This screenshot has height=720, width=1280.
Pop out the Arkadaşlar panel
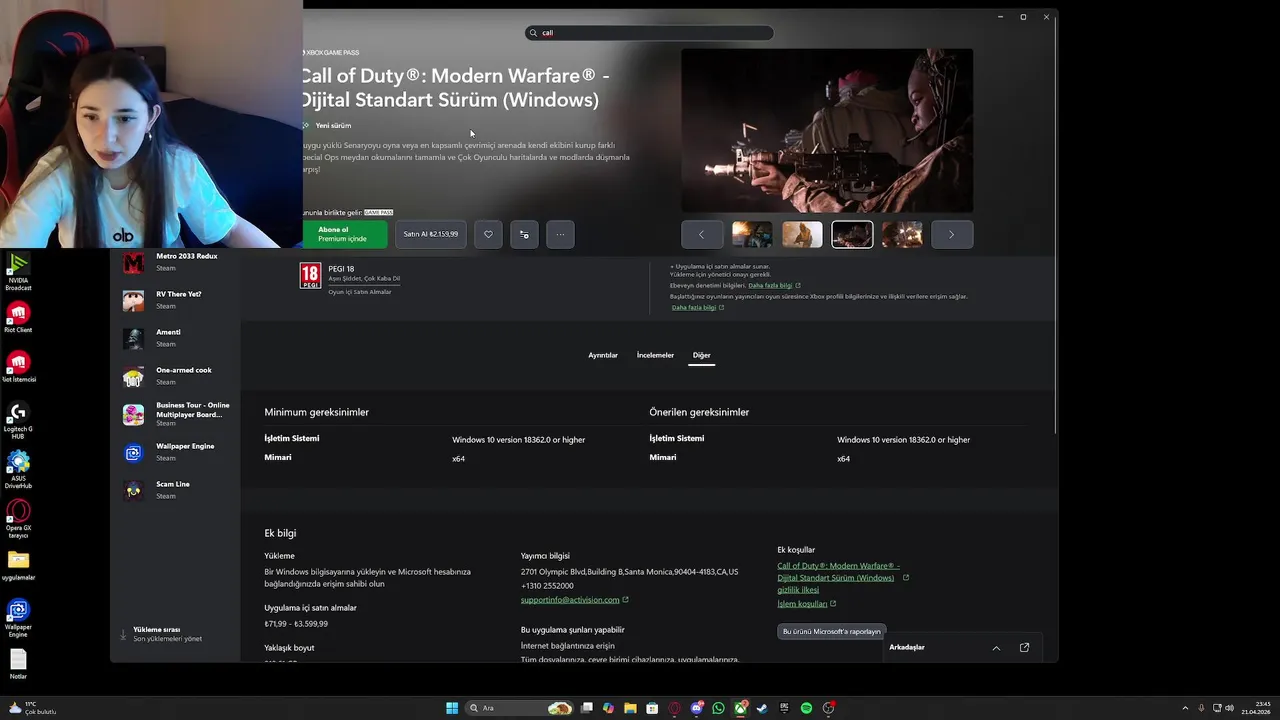coord(1024,647)
